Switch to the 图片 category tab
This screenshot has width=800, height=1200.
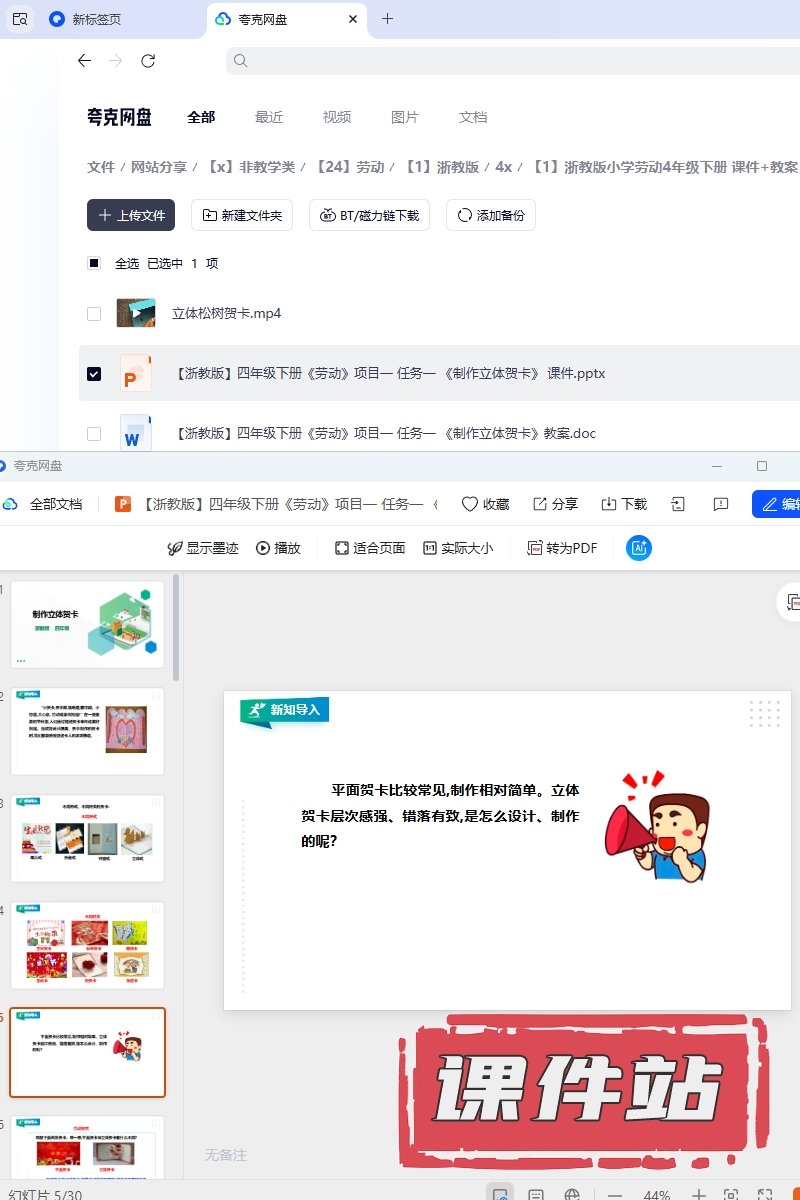pyautogui.click(x=405, y=117)
